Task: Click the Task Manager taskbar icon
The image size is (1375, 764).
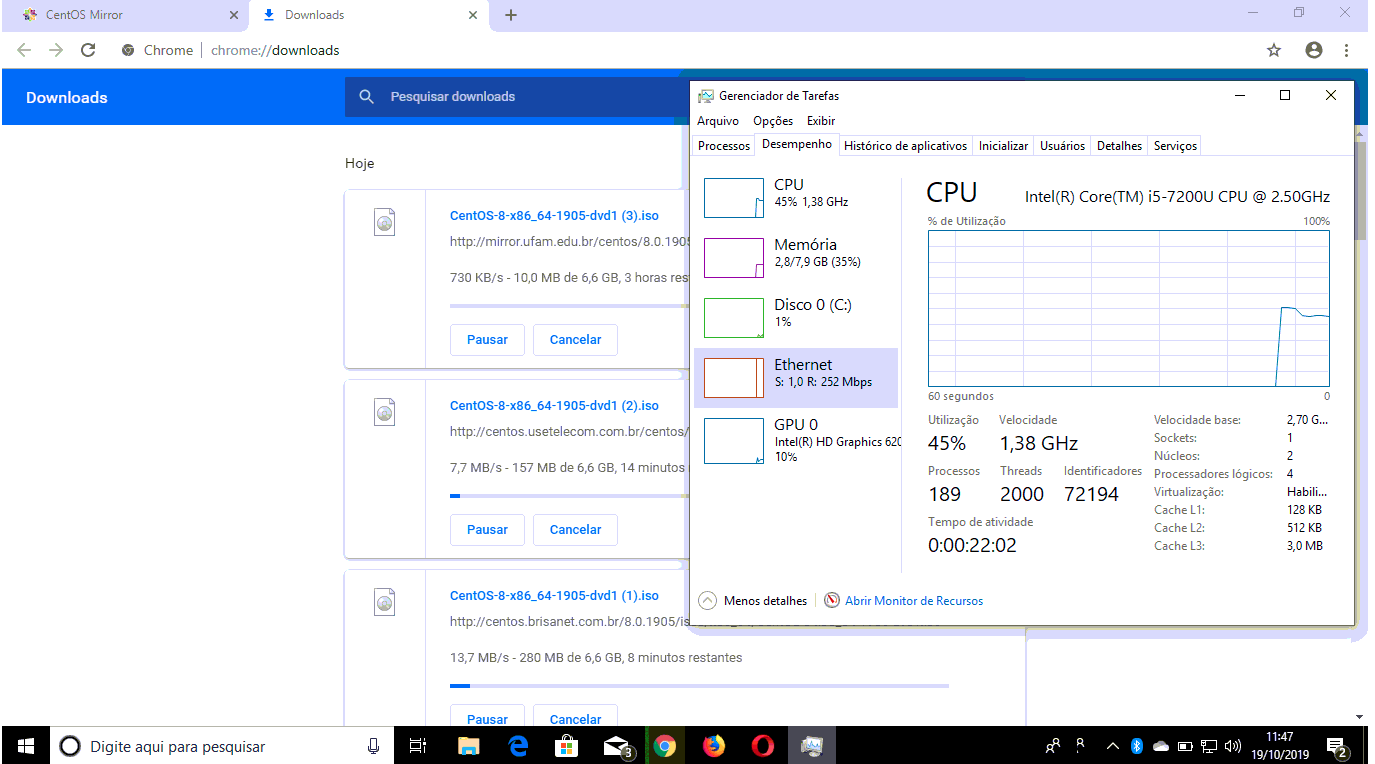Action: click(812, 746)
